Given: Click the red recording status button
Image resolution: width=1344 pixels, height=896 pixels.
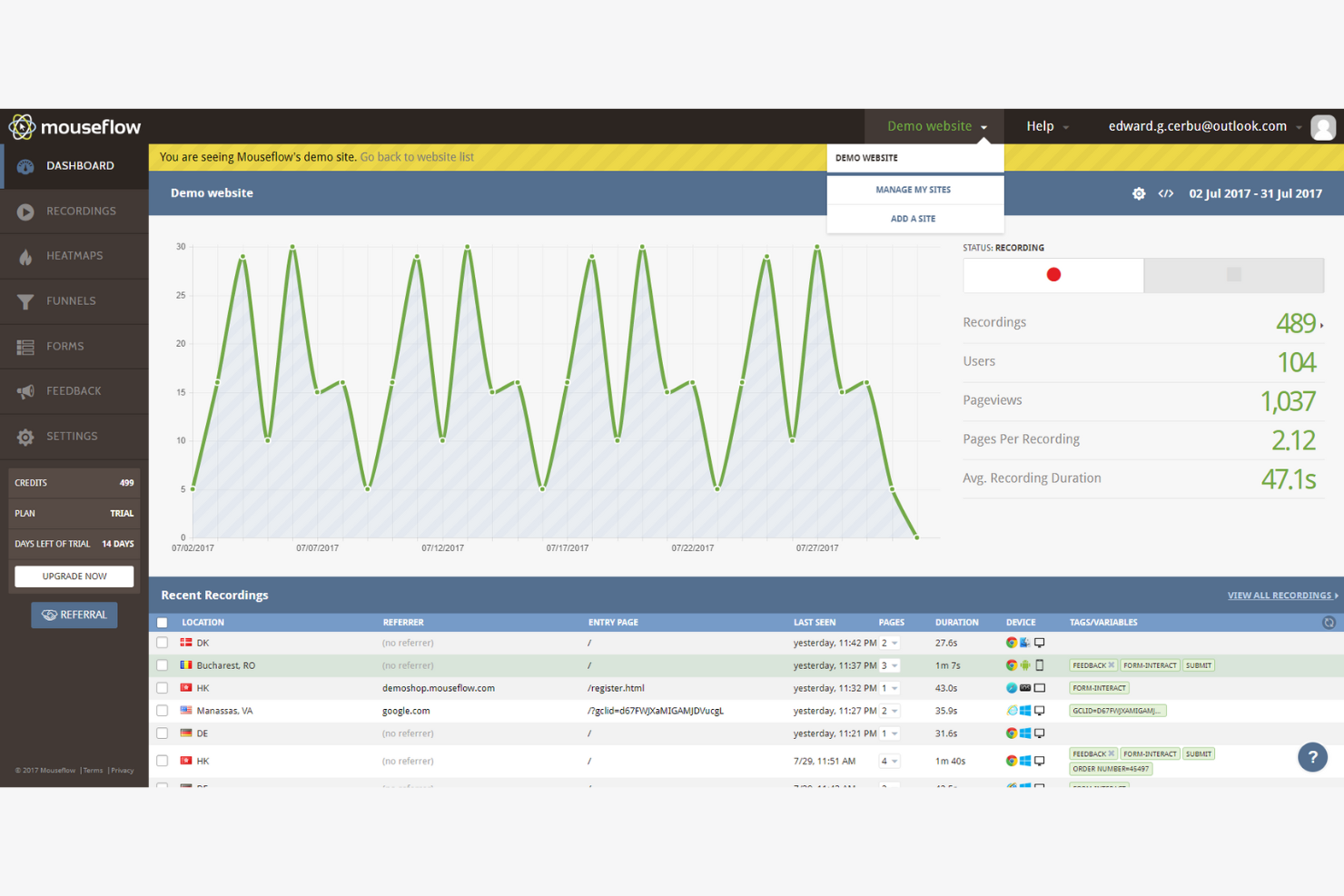Looking at the screenshot, I should click(1053, 275).
